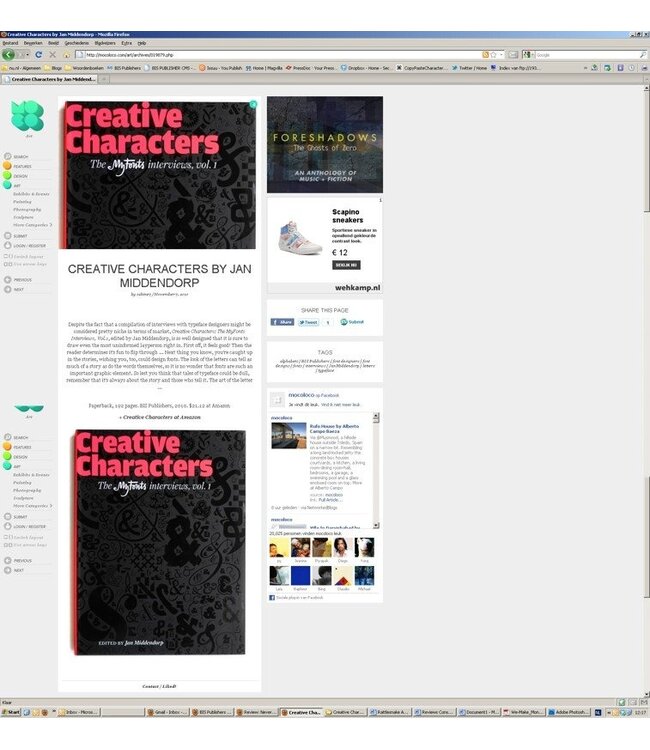Go to Next article in lower sidebar
Viewport: 650px width, 750px height.
tap(14, 570)
